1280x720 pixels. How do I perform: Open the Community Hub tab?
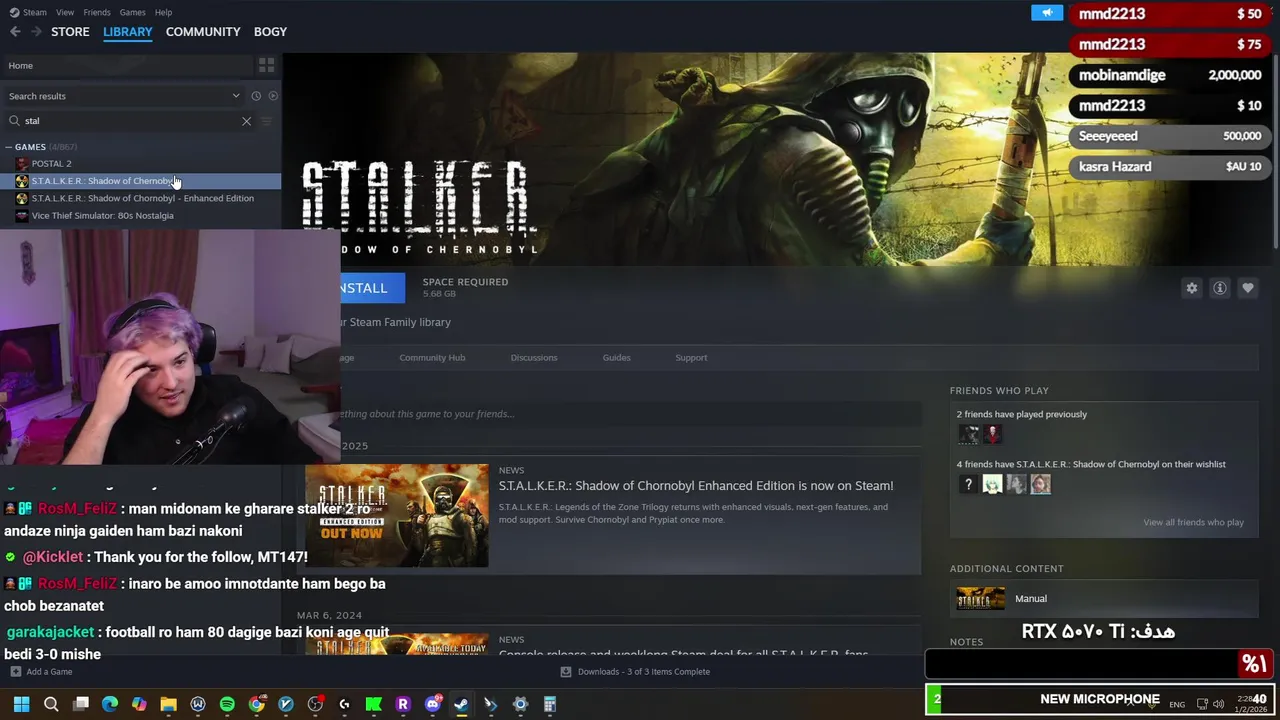tap(432, 358)
